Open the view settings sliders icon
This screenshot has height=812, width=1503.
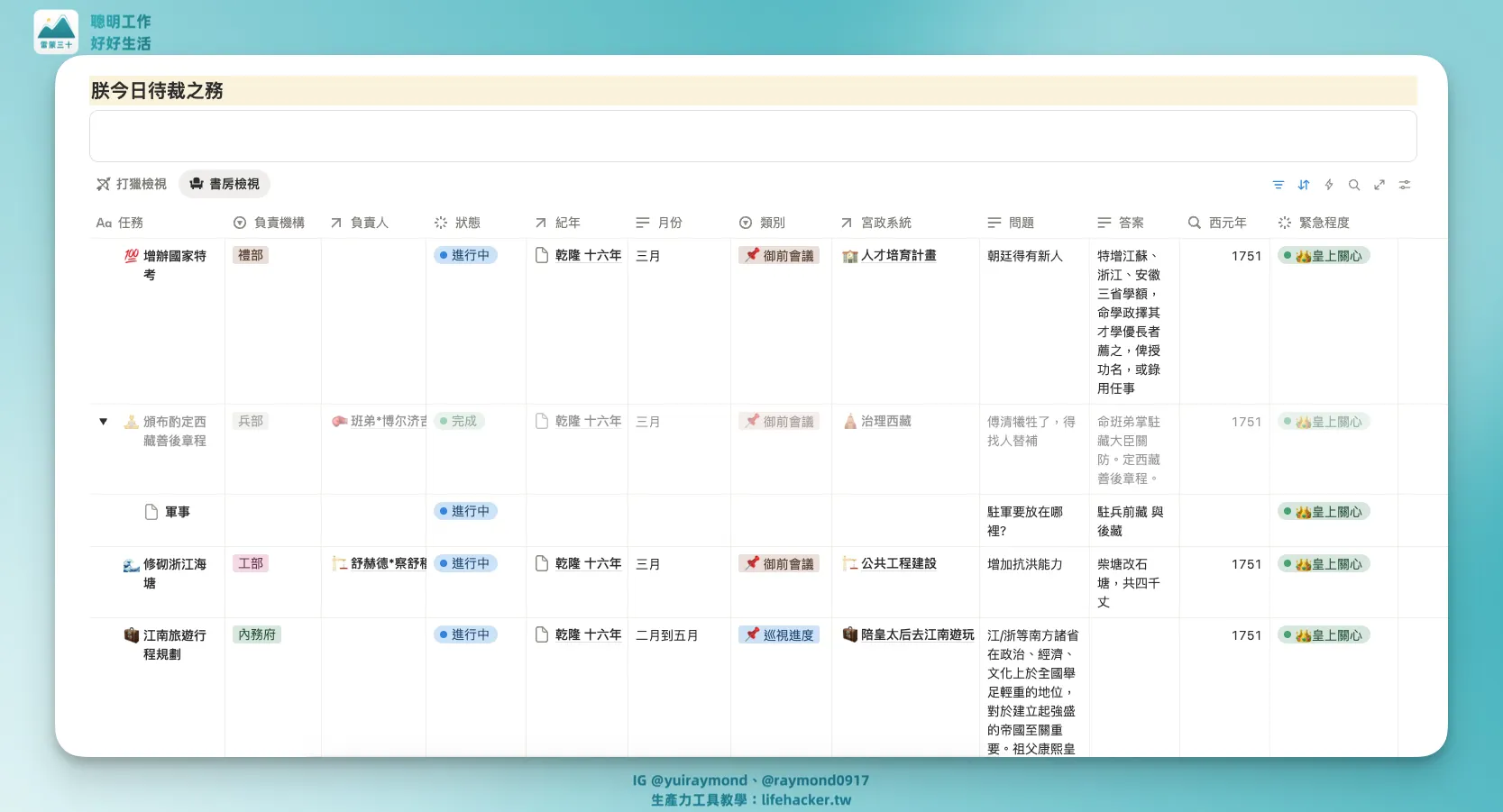click(1404, 185)
